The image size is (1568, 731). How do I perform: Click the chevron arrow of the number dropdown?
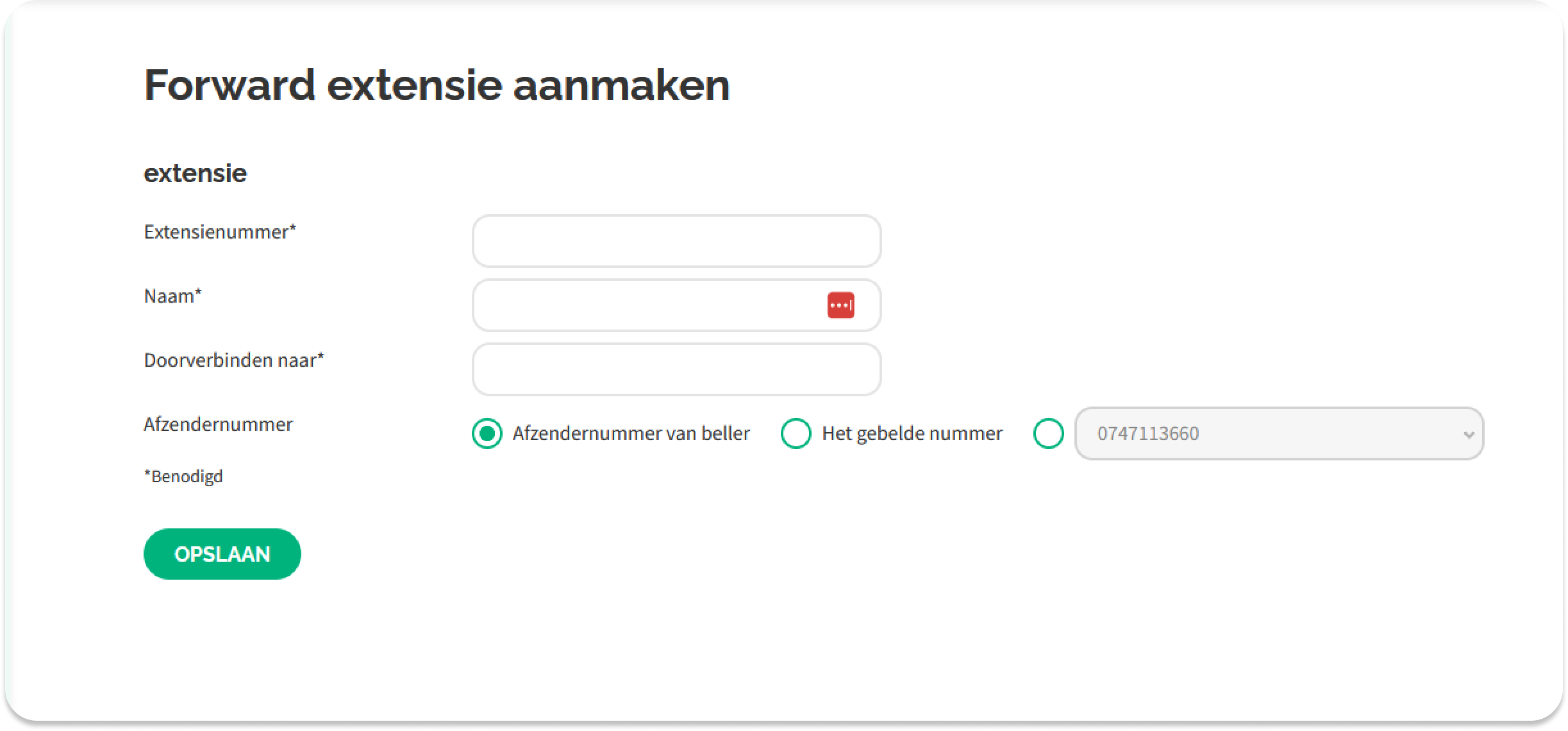tap(1469, 435)
